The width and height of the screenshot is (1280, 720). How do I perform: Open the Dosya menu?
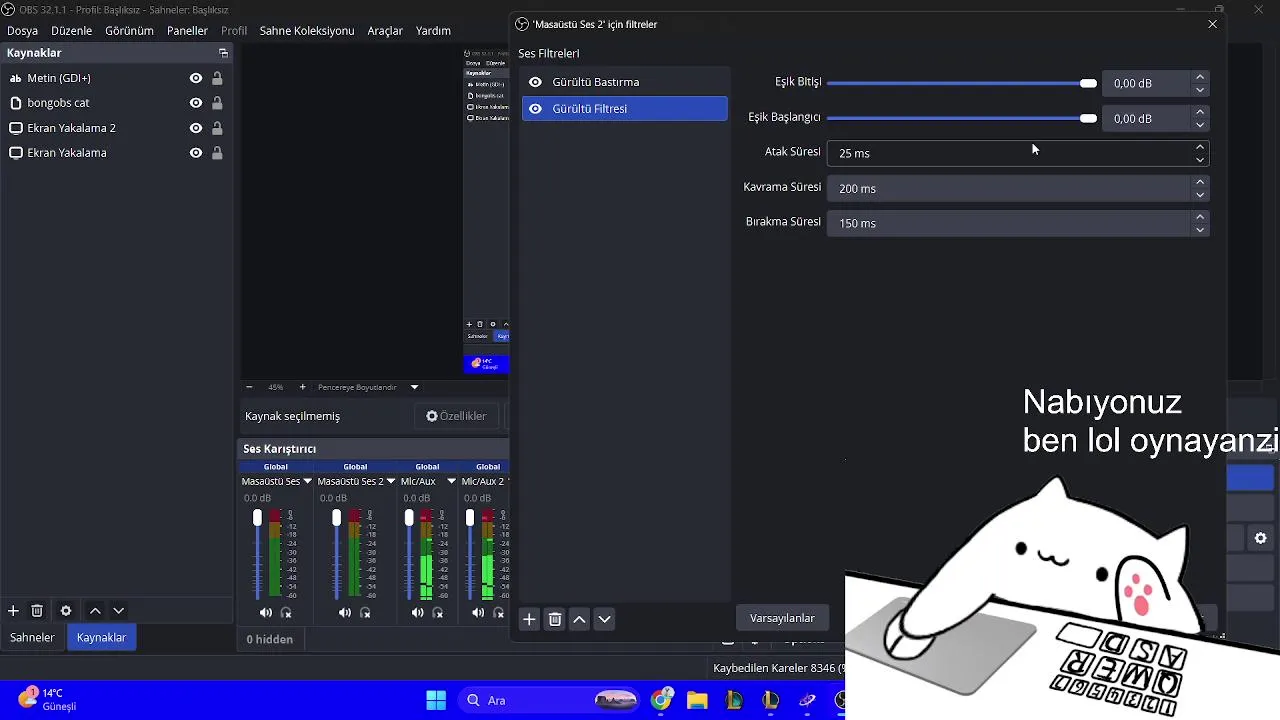click(x=22, y=31)
